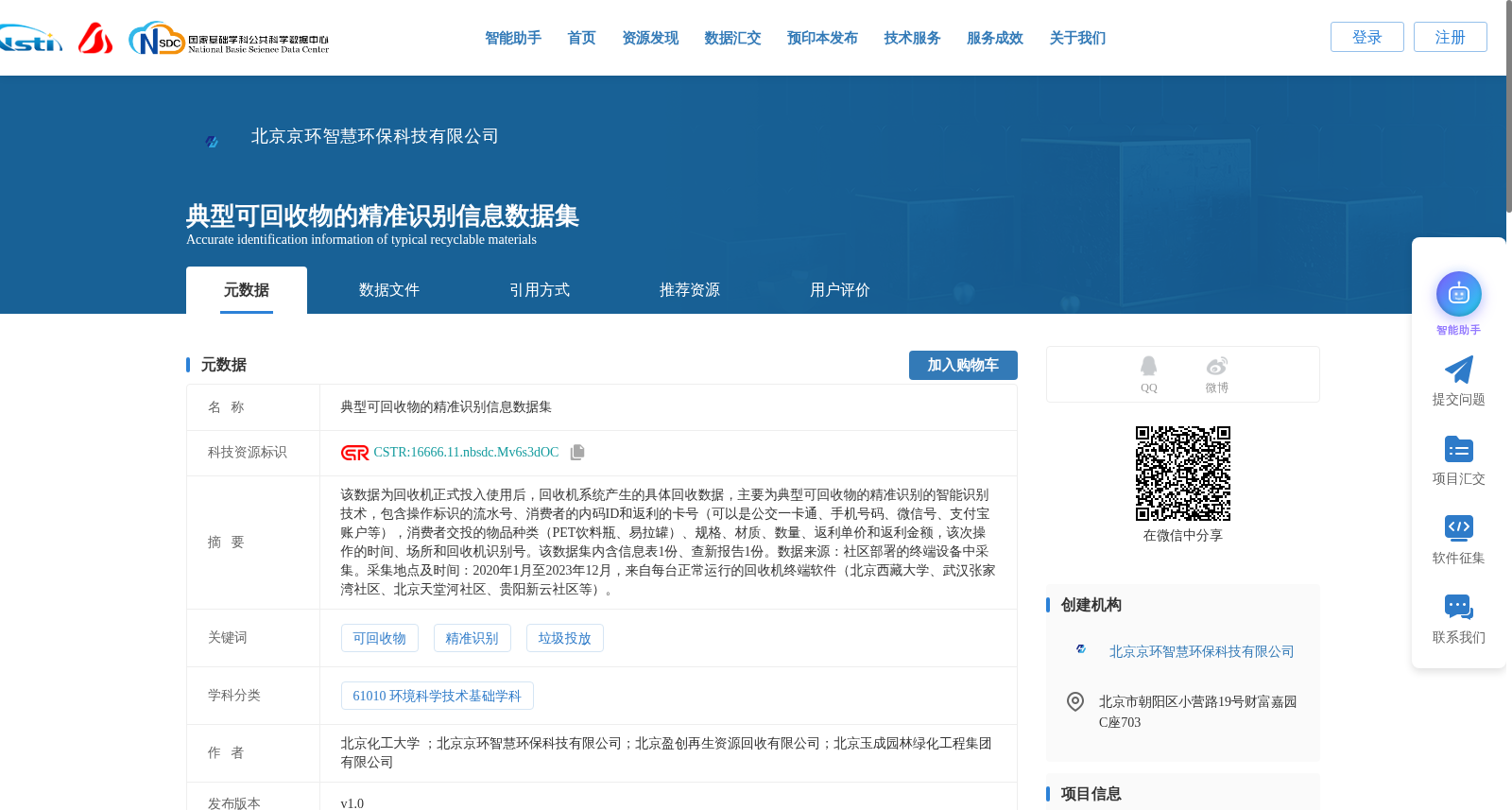Switch to the 推荐资源 tab
Screen dimensions: 1512x810
point(690,290)
